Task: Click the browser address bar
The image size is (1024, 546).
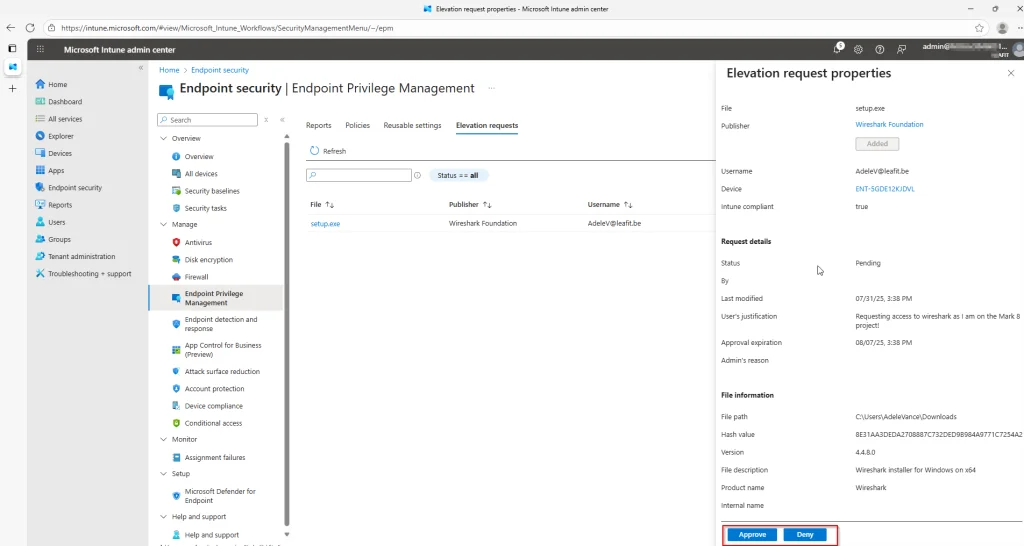Action: 509,28
